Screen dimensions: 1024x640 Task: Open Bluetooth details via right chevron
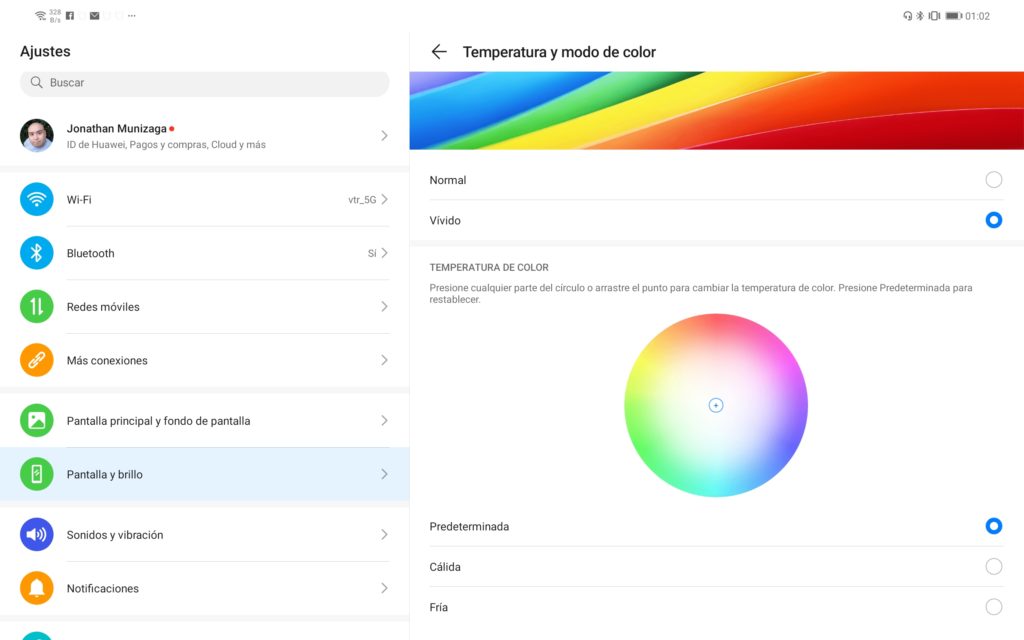pyautogui.click(x=384, y=253)
